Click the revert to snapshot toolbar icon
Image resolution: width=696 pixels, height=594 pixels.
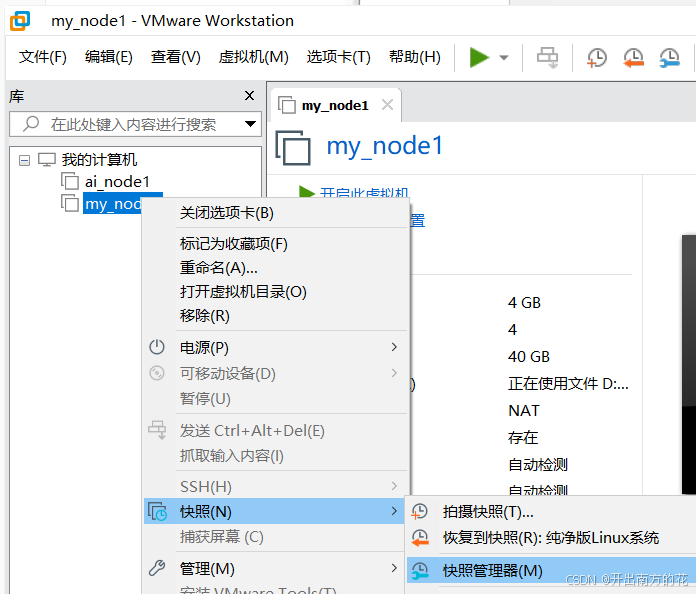tap(633, 58)
